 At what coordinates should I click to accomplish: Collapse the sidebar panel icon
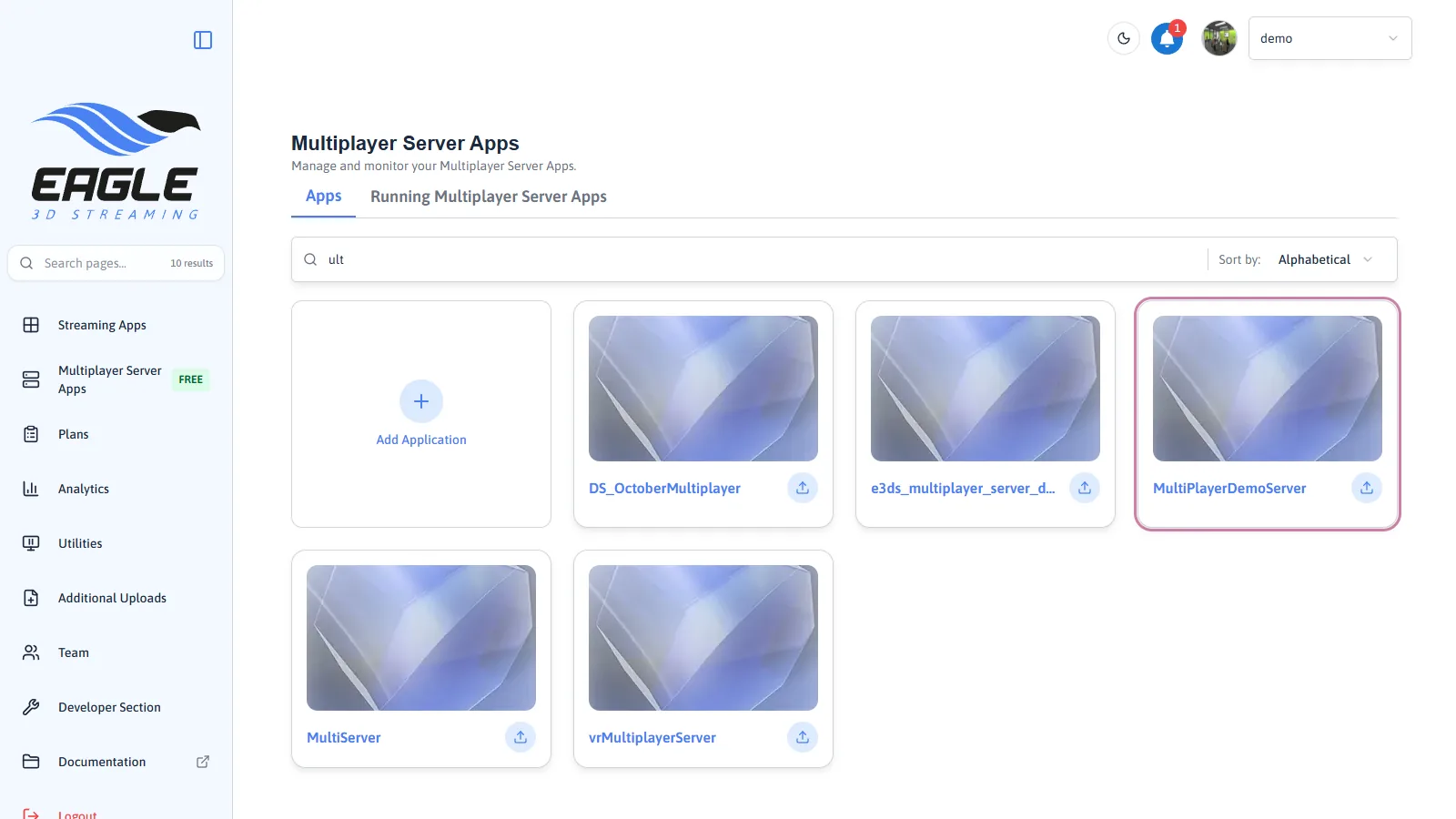[203, 40]
